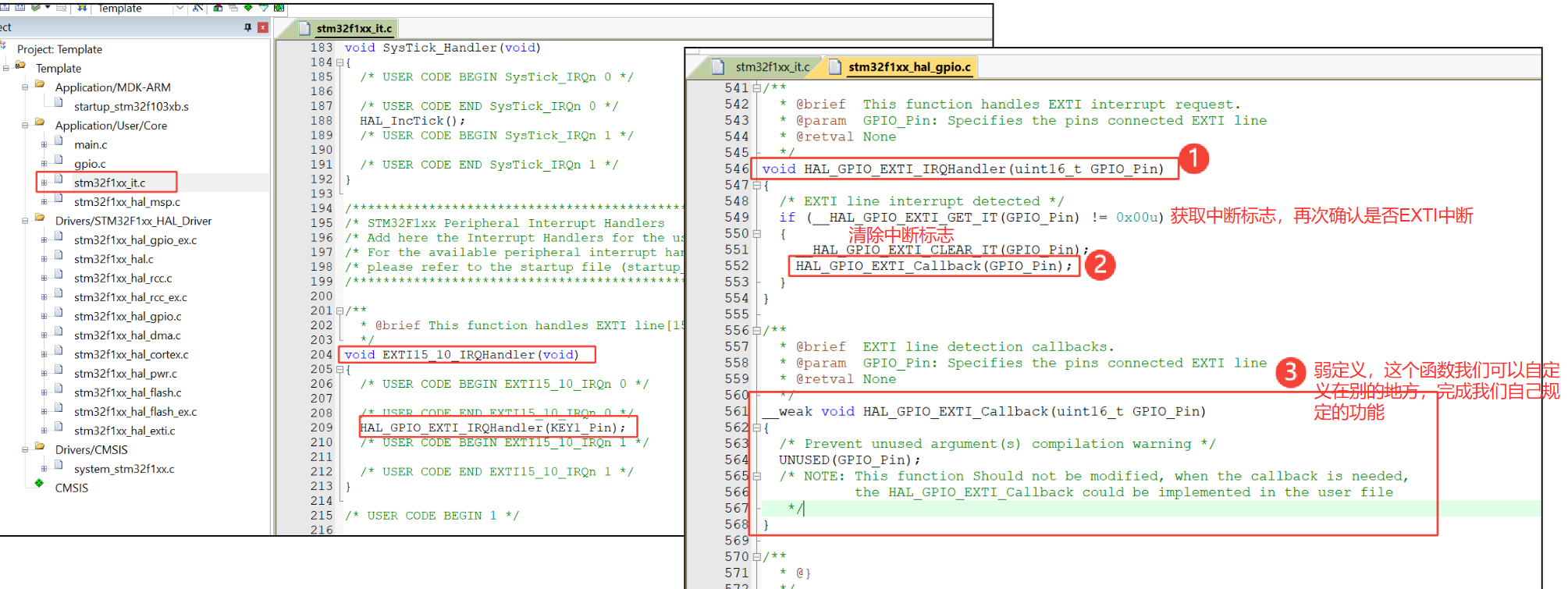
Task: Collapse the Template target node
Action: pos(6,69)
